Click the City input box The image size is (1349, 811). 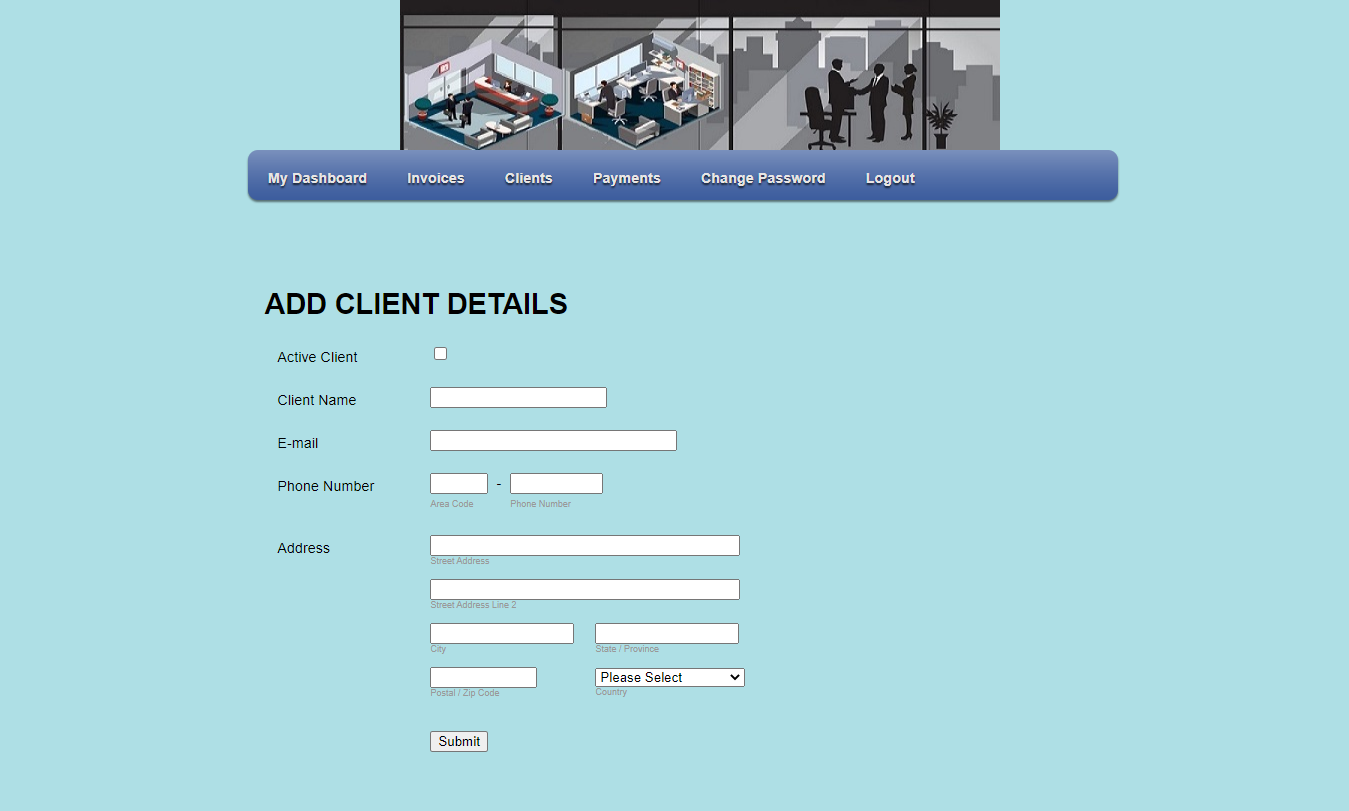(501, 633)
